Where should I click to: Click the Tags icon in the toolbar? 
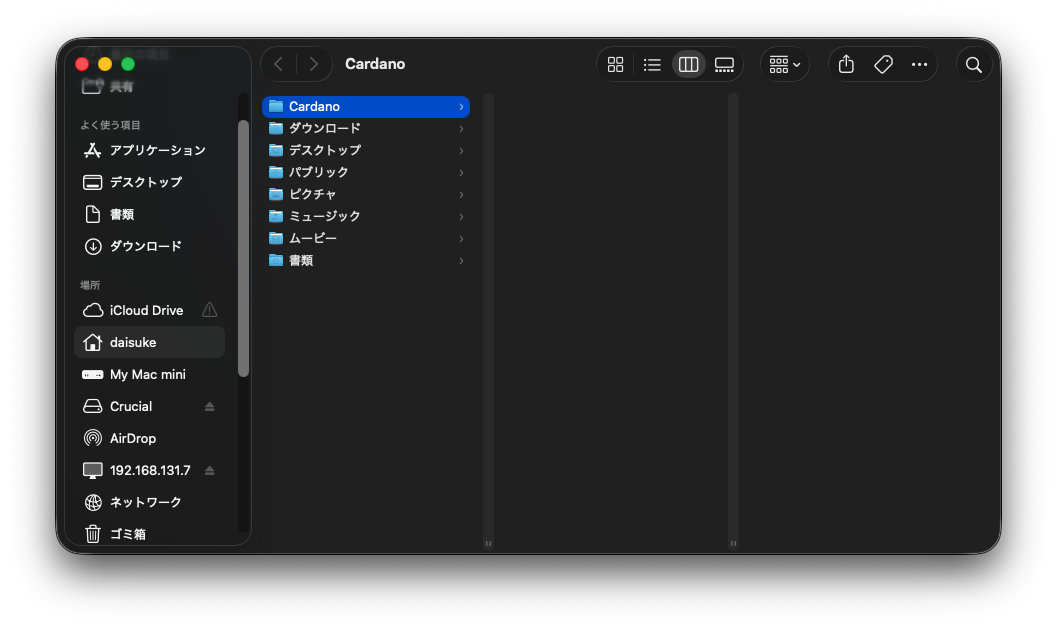[x=883, y=64]
